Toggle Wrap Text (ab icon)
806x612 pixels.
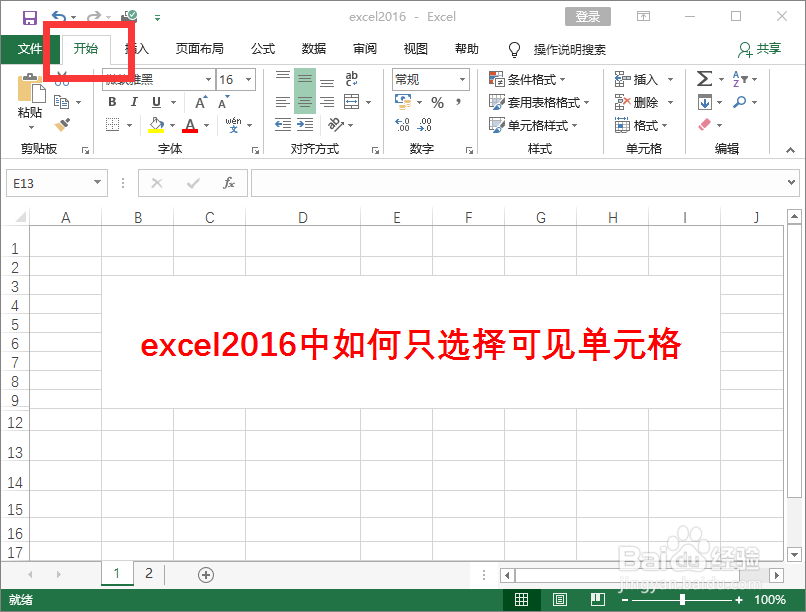point(352,78)
